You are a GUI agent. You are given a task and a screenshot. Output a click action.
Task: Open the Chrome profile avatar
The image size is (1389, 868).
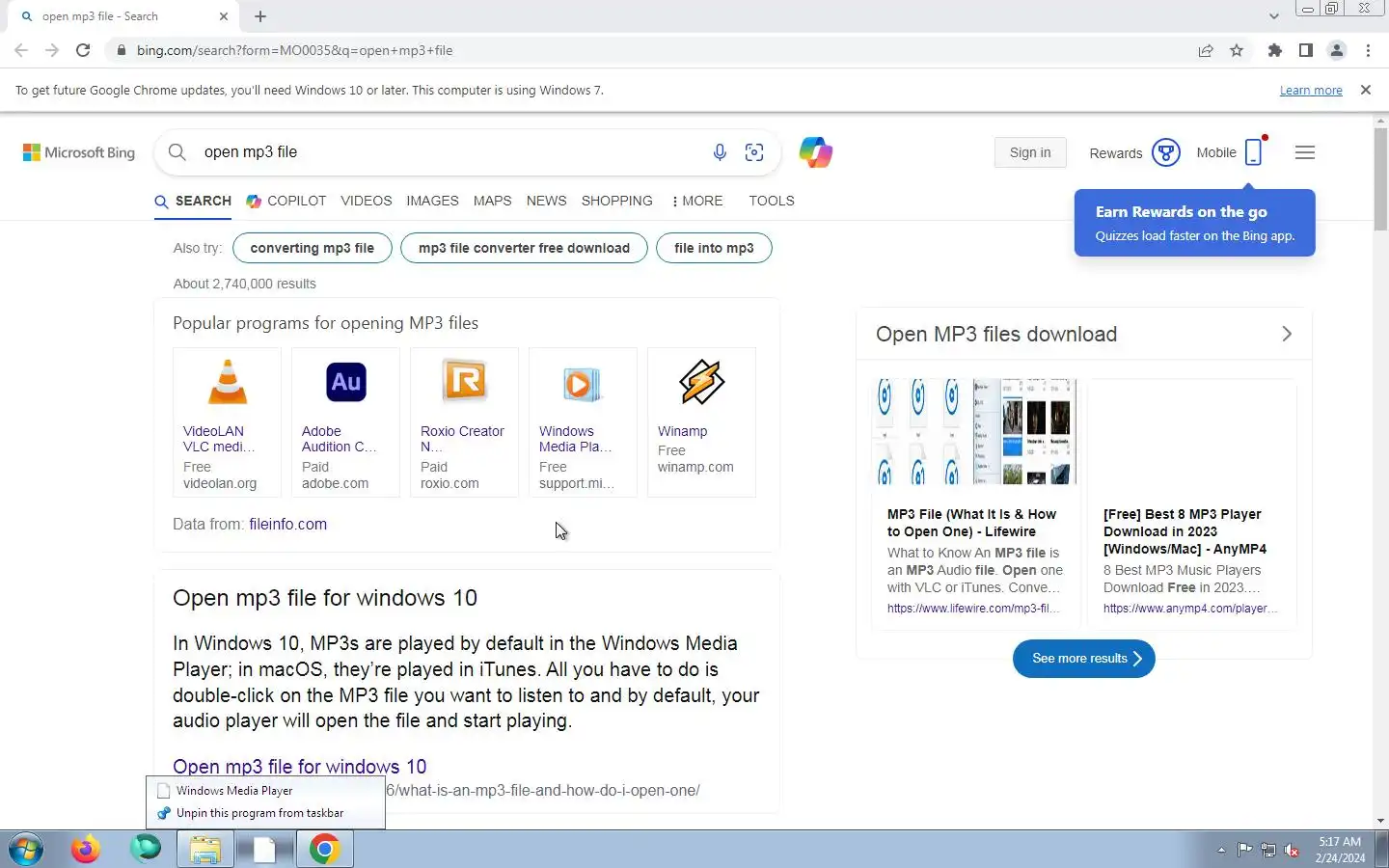[1337, 50]
